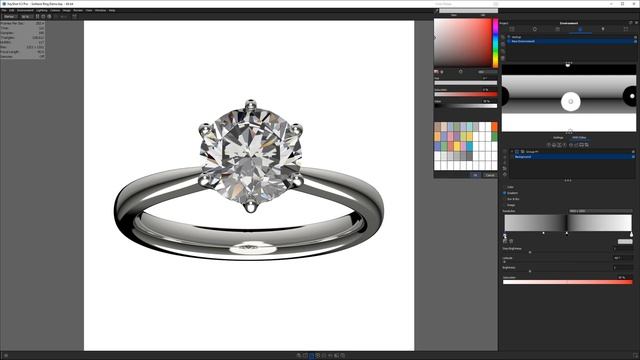
Task: Click the Saturation gradient slider in the HDRI Editor panel
Action: 567,282
